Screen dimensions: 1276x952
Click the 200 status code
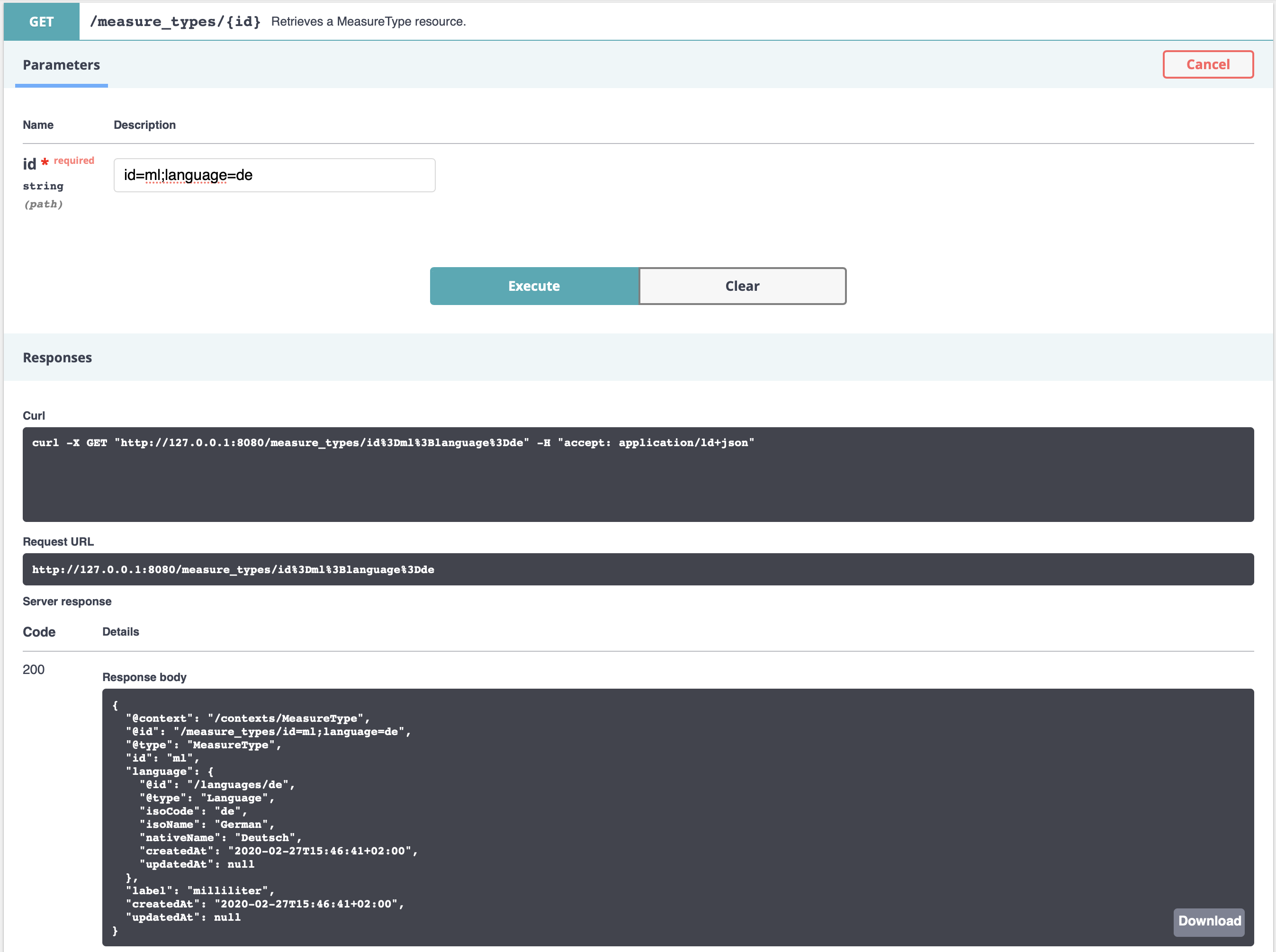34,670
